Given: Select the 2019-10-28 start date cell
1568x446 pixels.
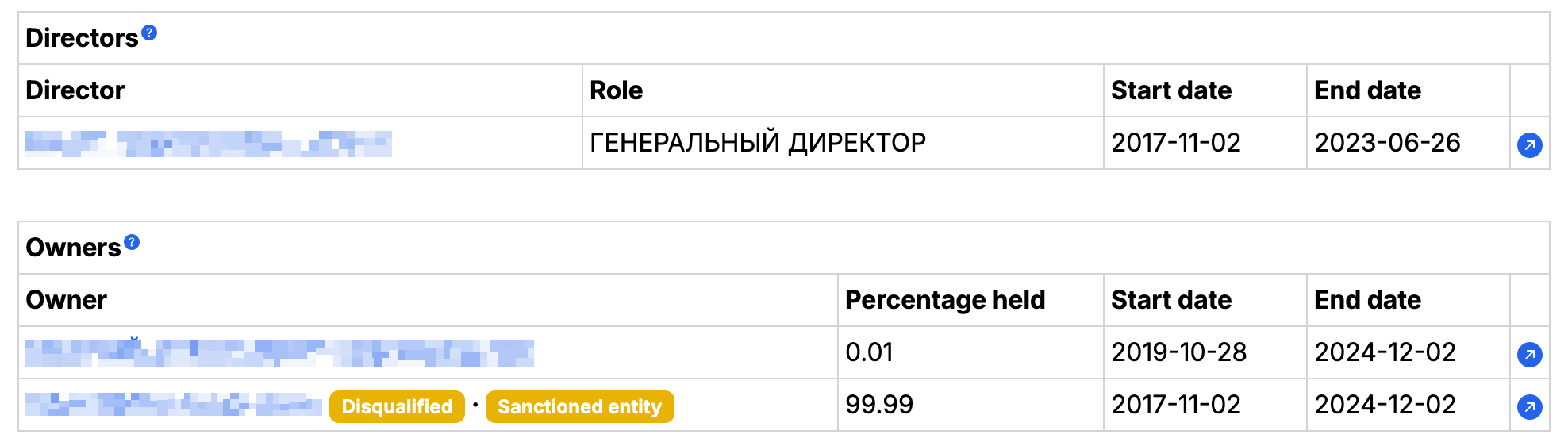Looking at the screenshot, I should coord(1205,352).
